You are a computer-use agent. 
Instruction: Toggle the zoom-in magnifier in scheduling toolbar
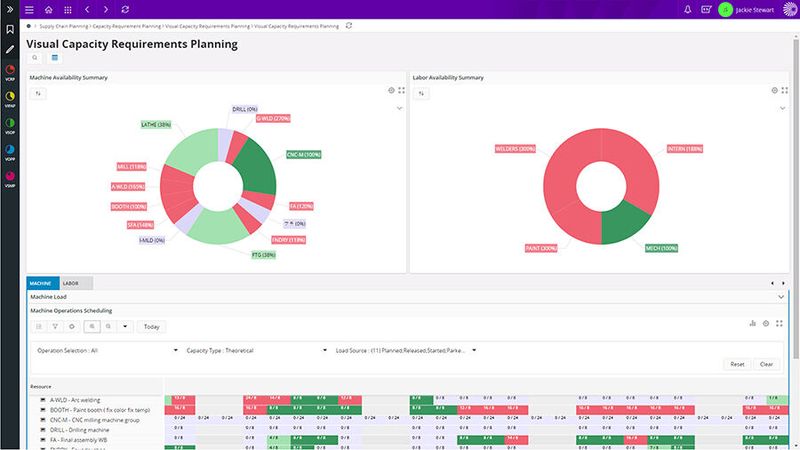[91, 326]
